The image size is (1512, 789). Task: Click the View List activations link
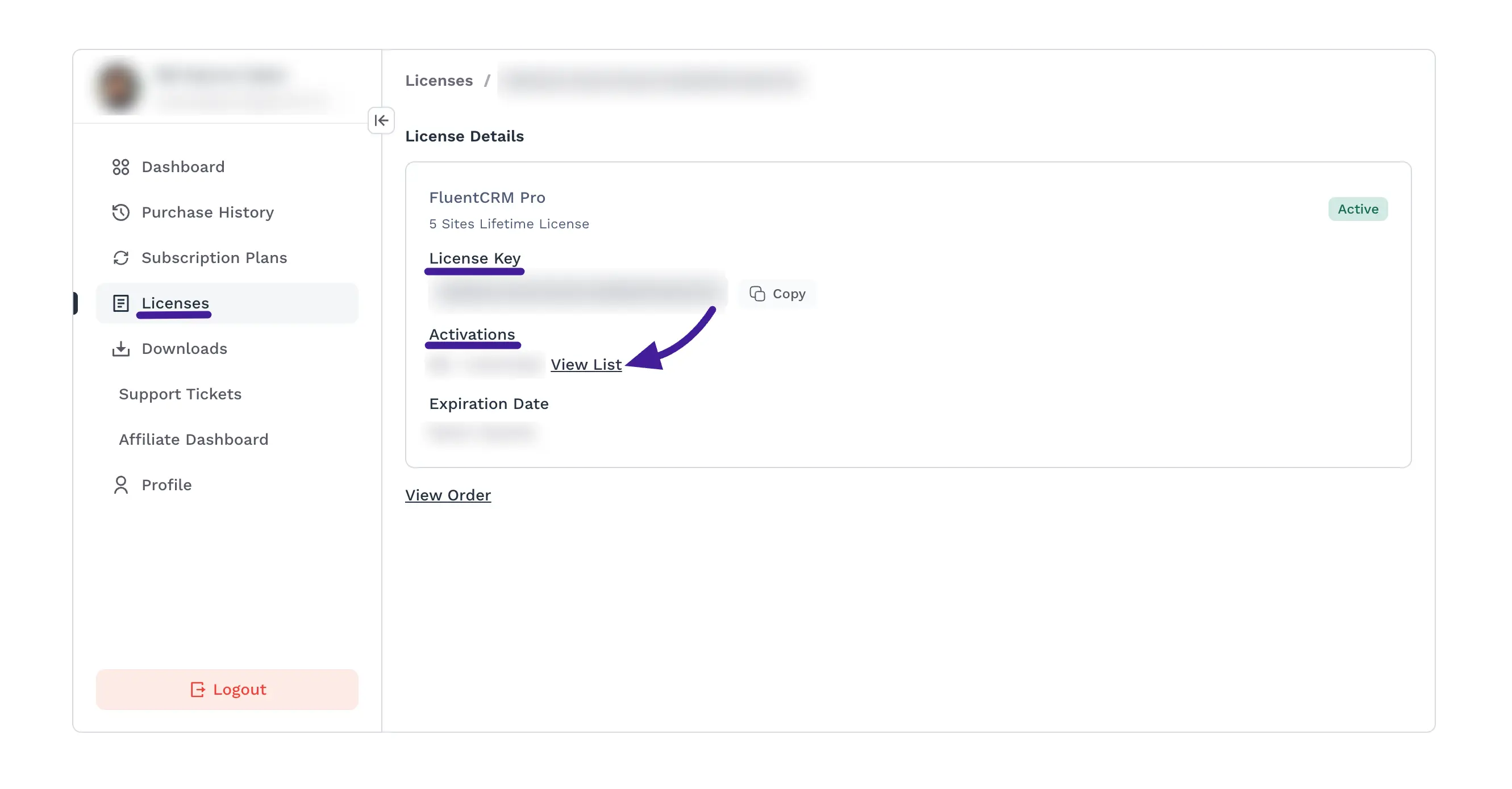586,365
